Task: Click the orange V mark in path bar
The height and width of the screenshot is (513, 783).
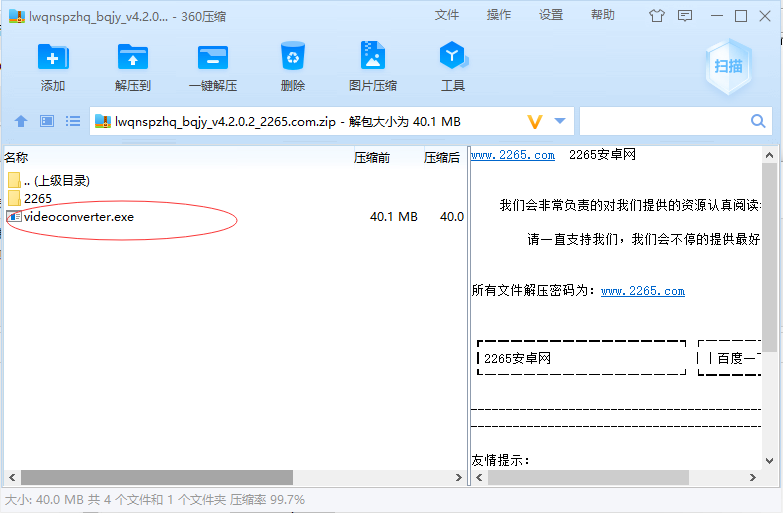Action: pos(535,121)
